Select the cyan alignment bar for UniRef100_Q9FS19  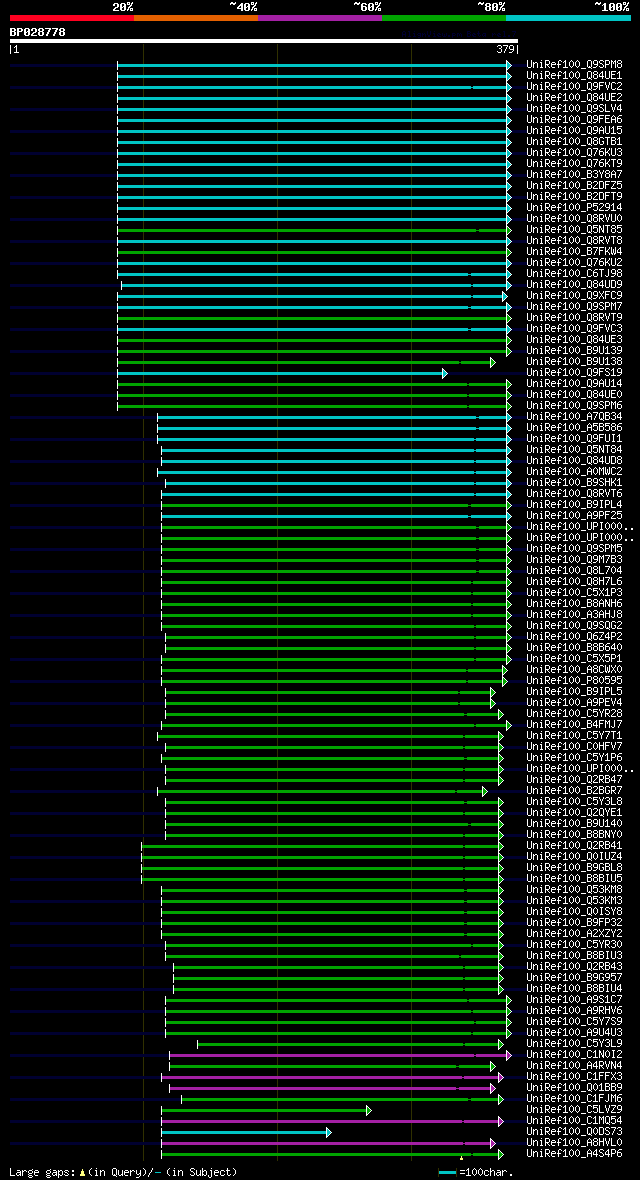coord(282,373)
